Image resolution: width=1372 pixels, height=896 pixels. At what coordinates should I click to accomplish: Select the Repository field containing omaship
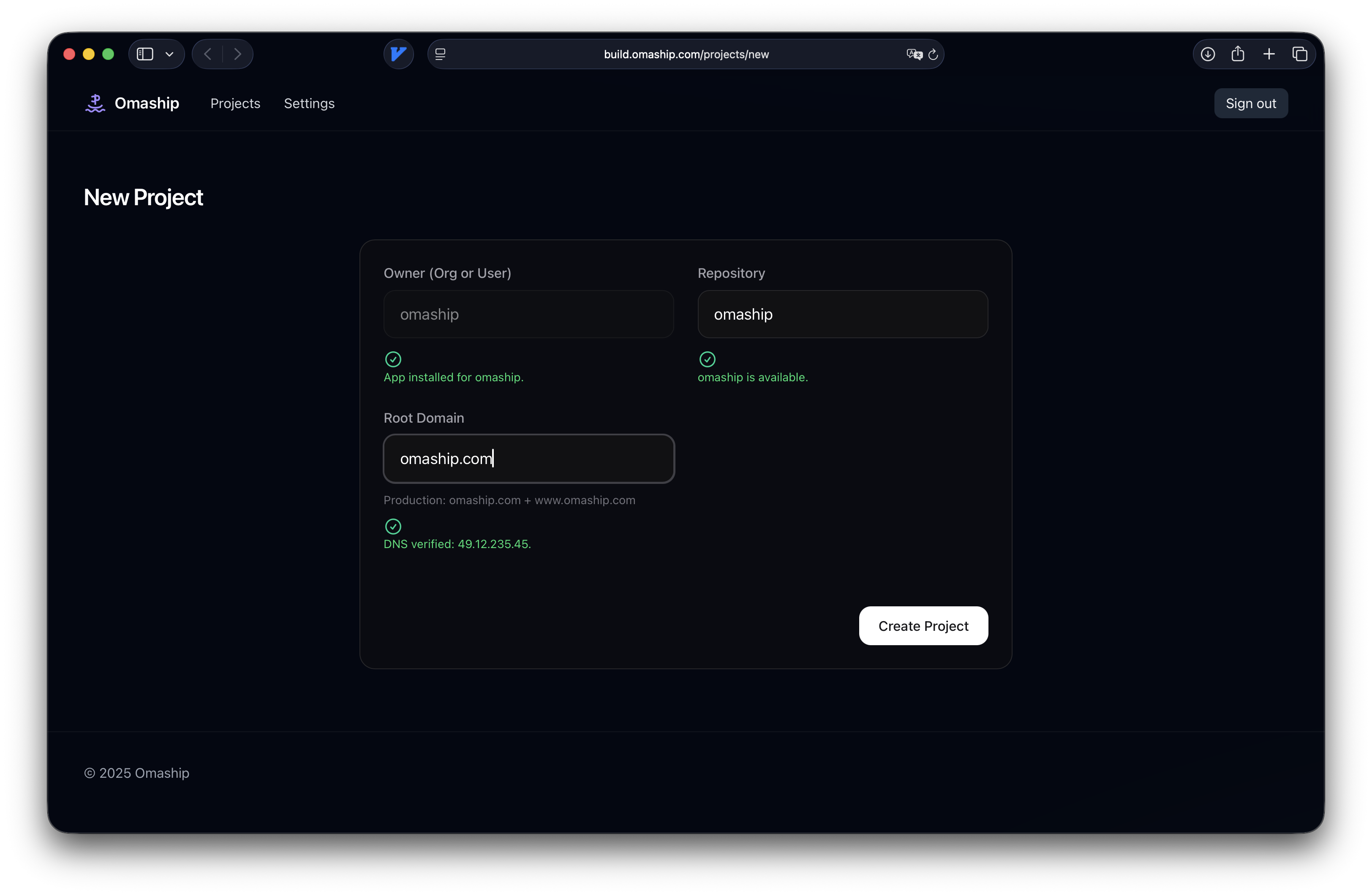coord(843,314)
